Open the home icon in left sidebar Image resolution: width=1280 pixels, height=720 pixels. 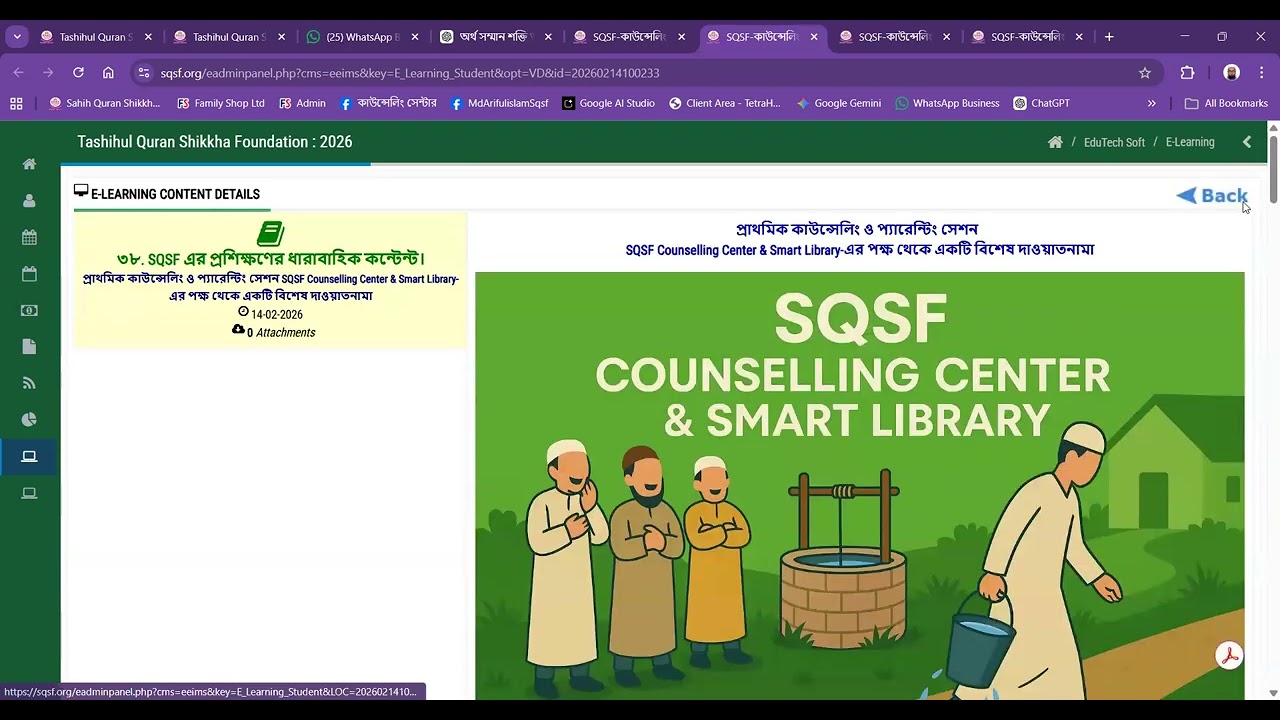29,164
